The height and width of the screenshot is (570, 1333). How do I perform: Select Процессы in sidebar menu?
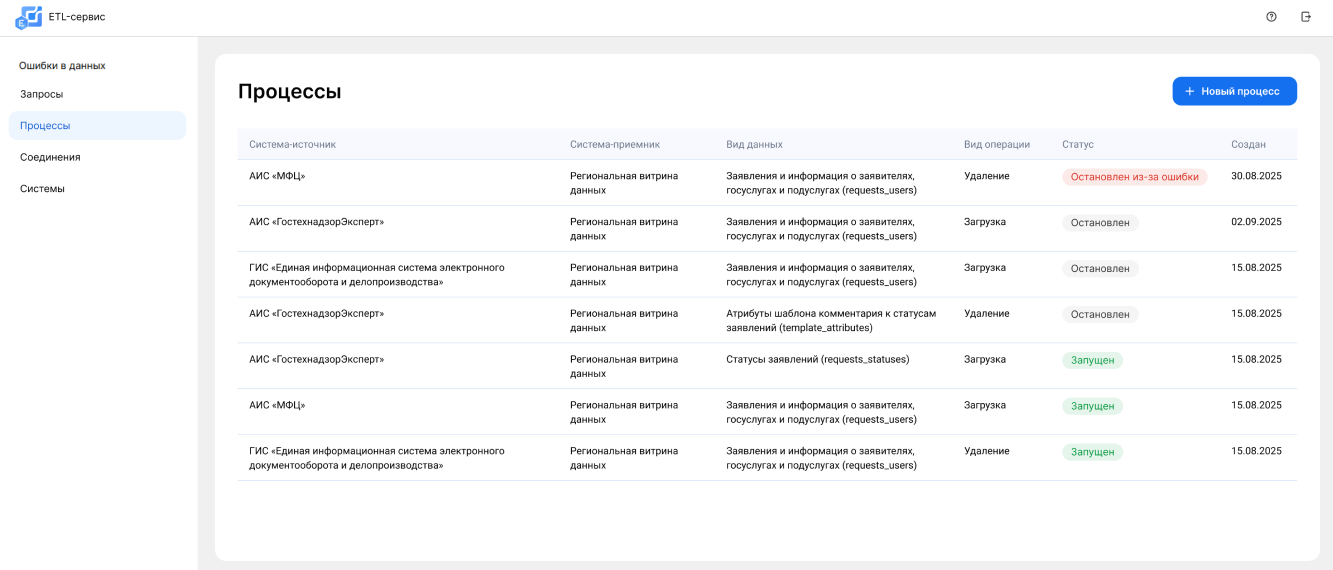[x=45, y=126]
